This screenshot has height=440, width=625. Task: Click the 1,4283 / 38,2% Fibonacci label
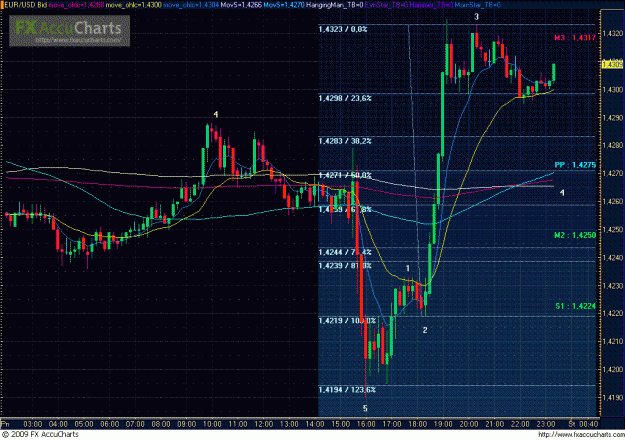345,141
